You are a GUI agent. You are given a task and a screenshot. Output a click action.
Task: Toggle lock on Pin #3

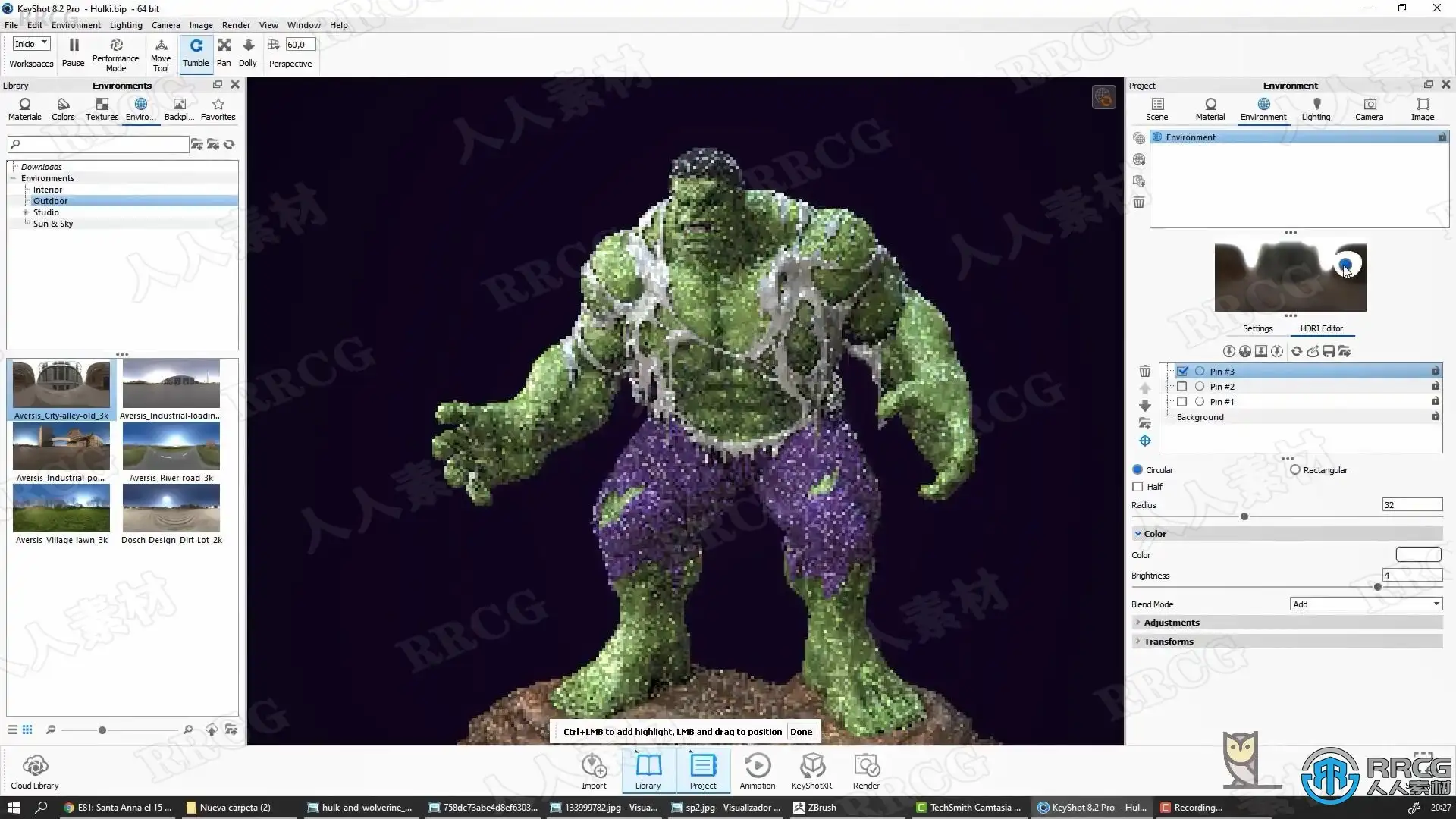point(1435,371)
